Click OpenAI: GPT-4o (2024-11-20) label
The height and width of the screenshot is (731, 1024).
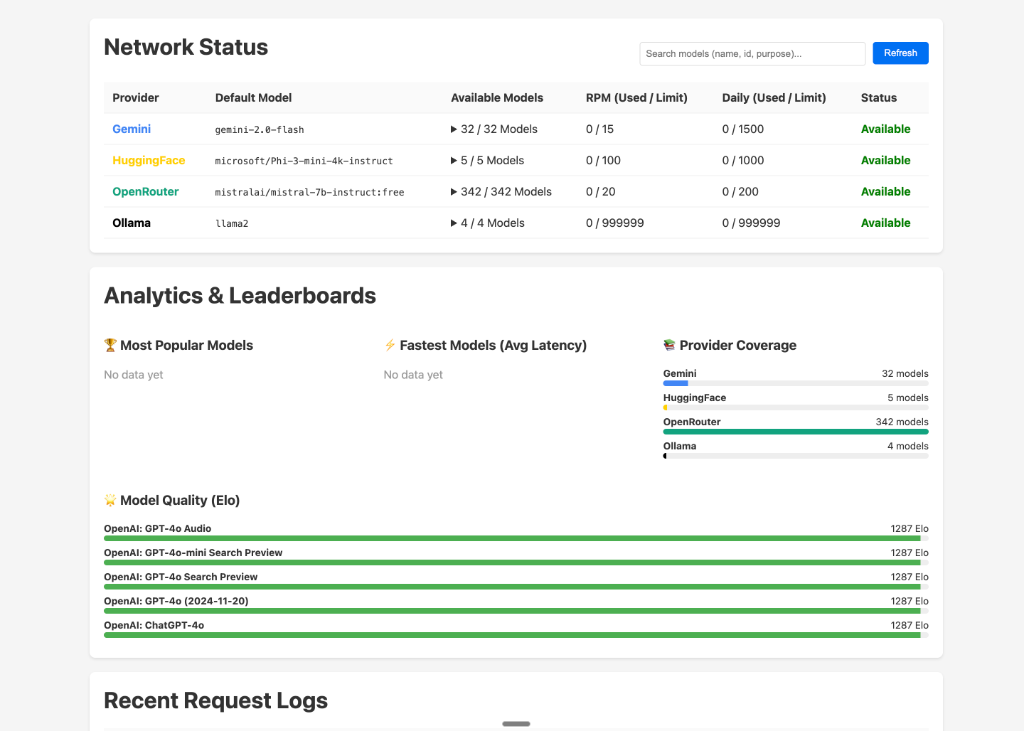click(176, 601)
